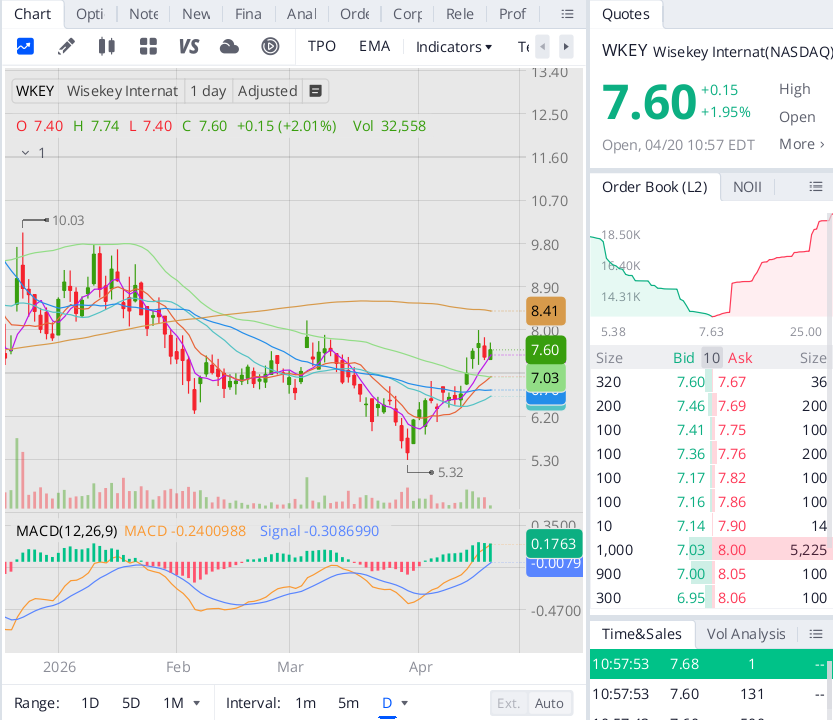The image size is (833, 720).
Task: Select the 8.41 orange price label
Action: [545, 311]
